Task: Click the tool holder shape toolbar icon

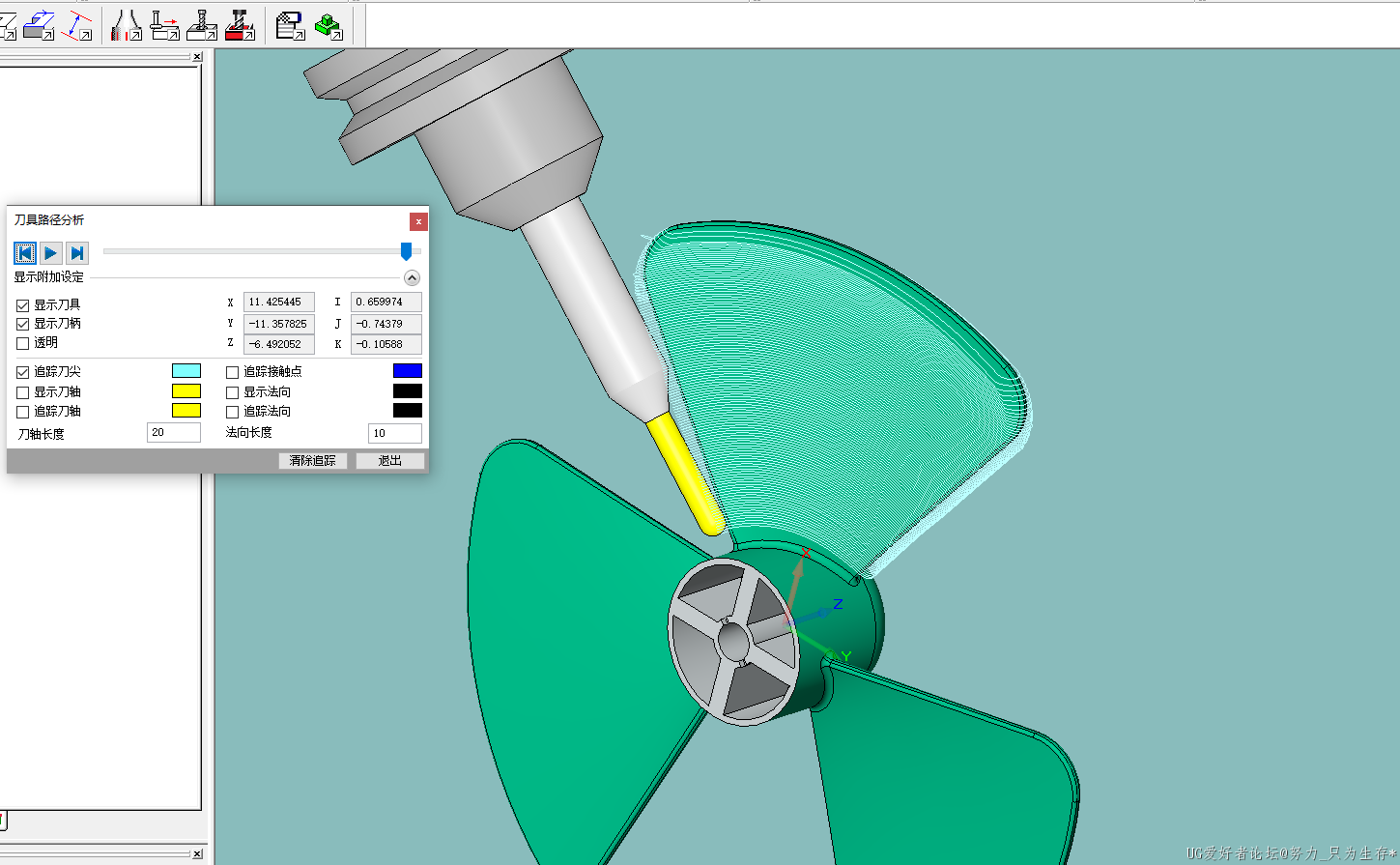Action: point(127,25)
